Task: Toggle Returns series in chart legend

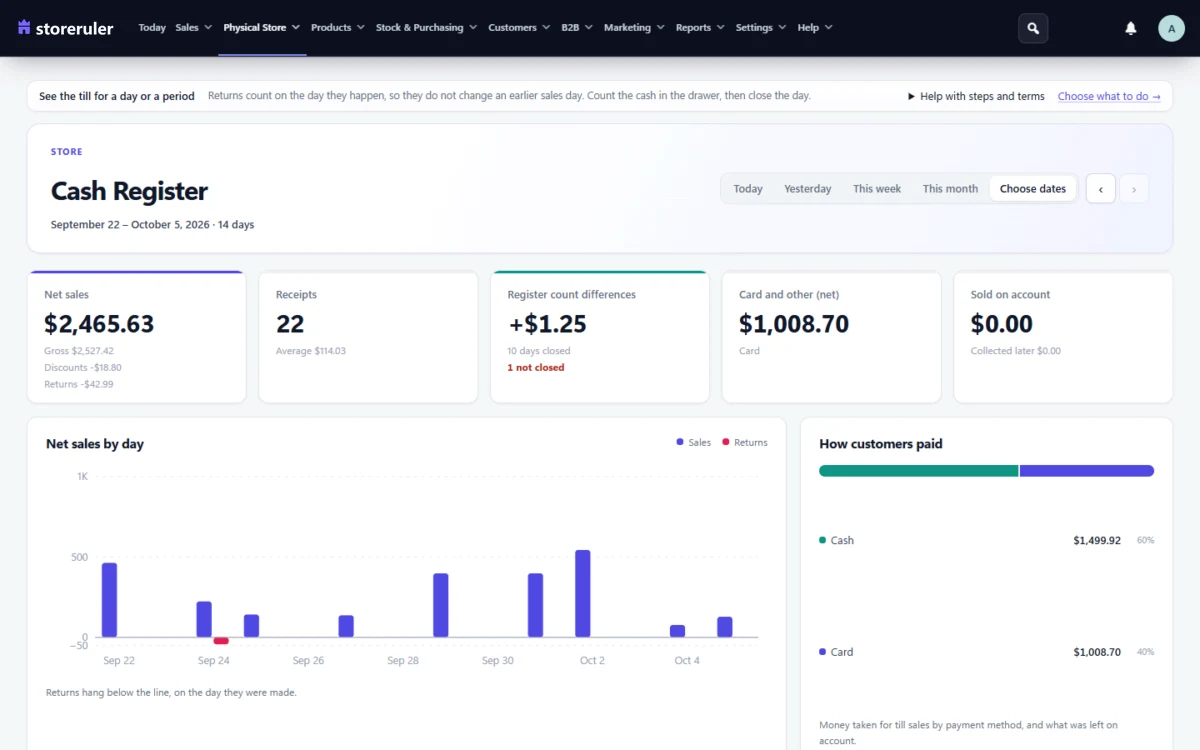Action: click(745, 442)
